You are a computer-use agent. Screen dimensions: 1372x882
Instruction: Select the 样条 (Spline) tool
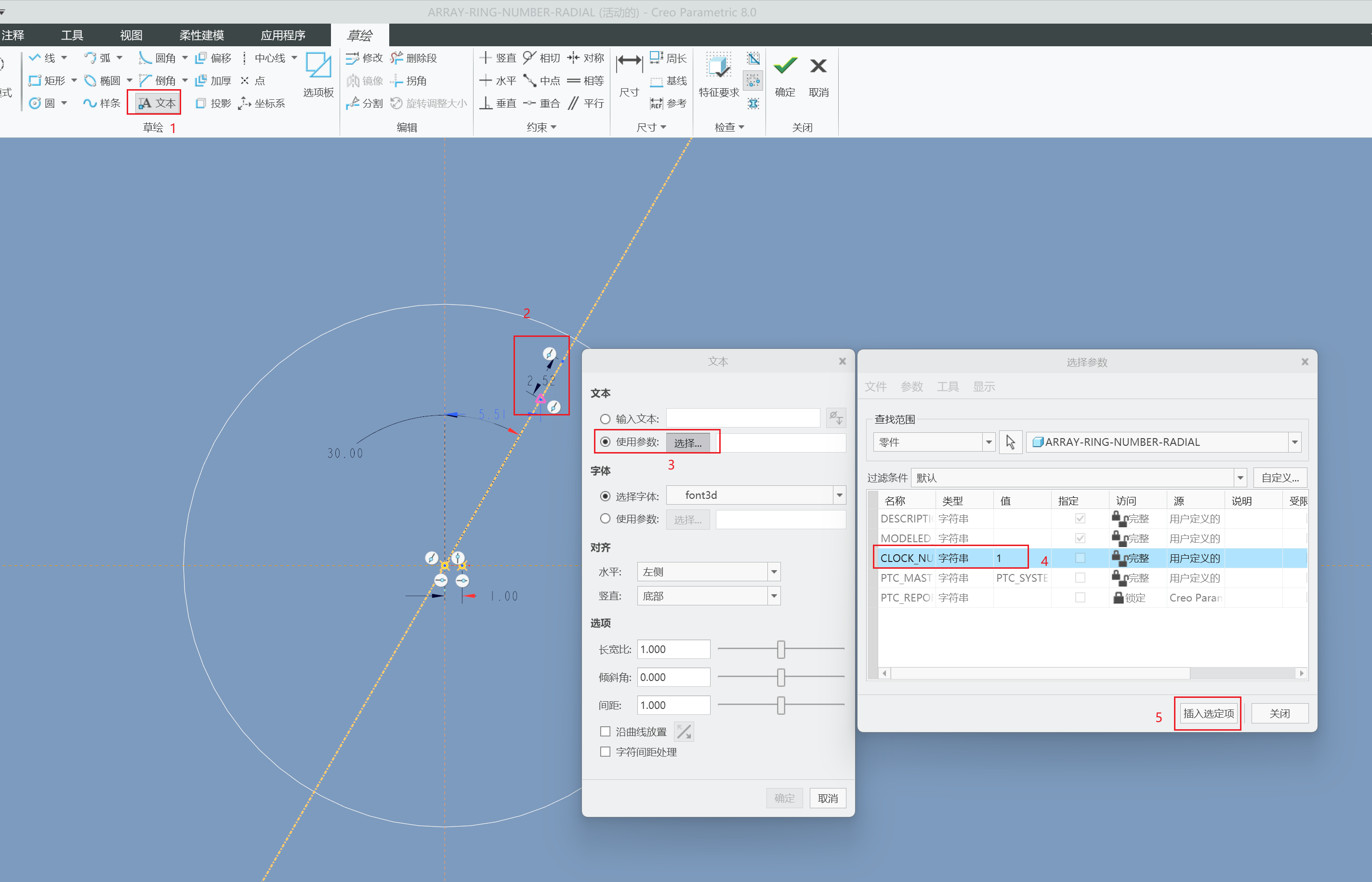(x=102, y=103)
